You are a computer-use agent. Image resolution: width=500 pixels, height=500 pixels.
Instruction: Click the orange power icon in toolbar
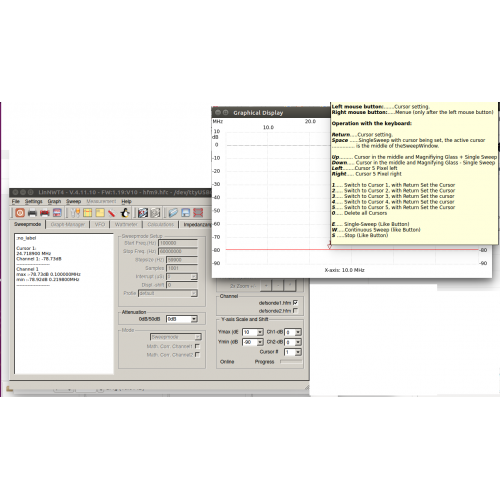pyautogui.click(x=20, y=213)
